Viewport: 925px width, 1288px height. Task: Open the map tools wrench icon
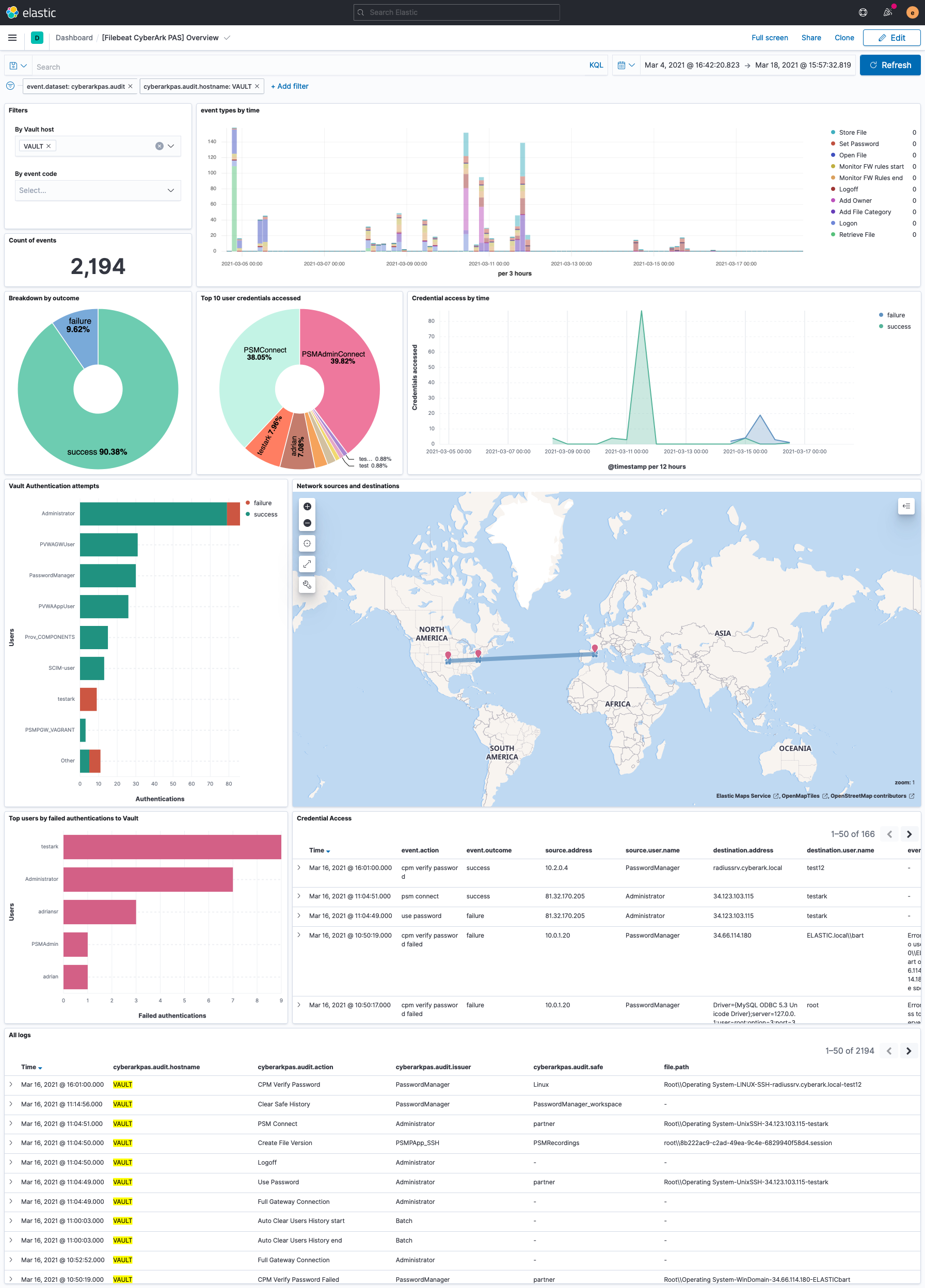click(x=307, y=584)
